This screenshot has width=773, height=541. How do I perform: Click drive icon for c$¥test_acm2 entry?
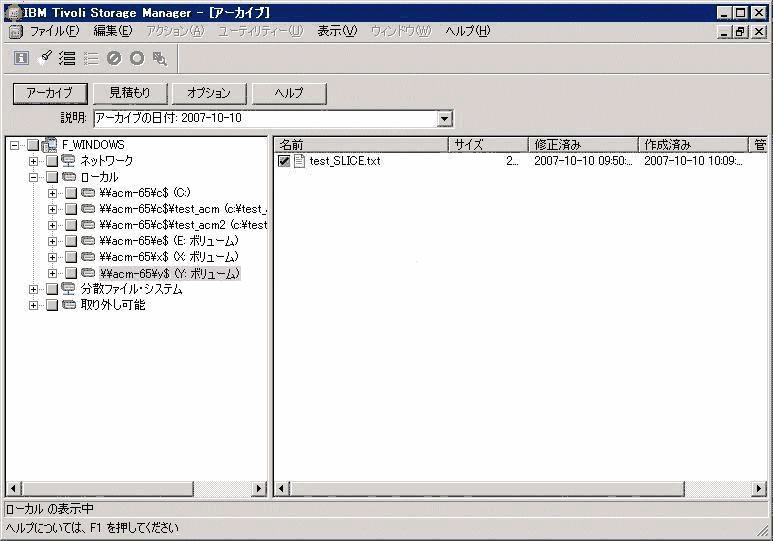pyautogui.click(x=88, y=225)
